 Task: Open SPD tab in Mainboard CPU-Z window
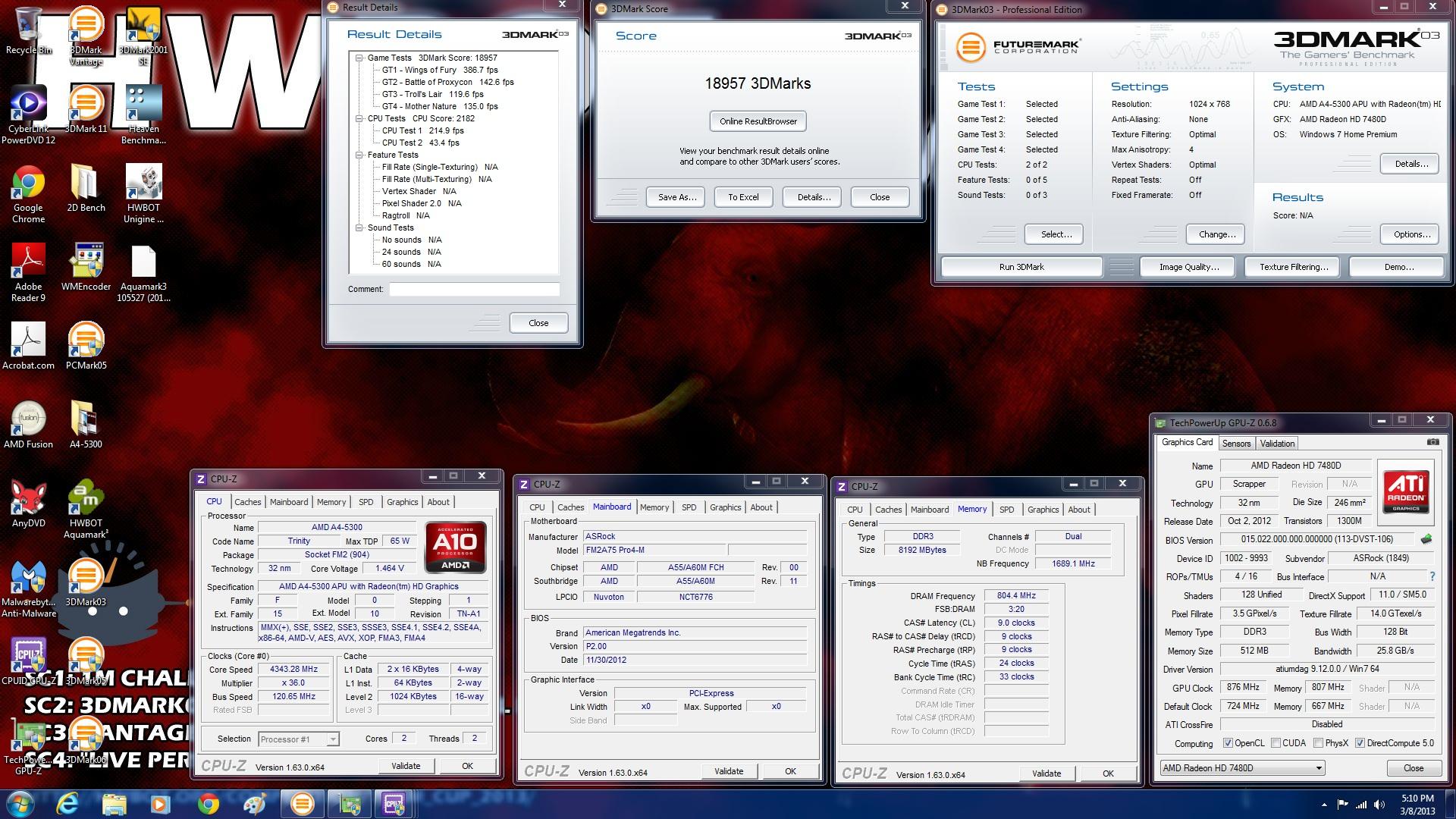pyautogui.click(x=689, y=507)
